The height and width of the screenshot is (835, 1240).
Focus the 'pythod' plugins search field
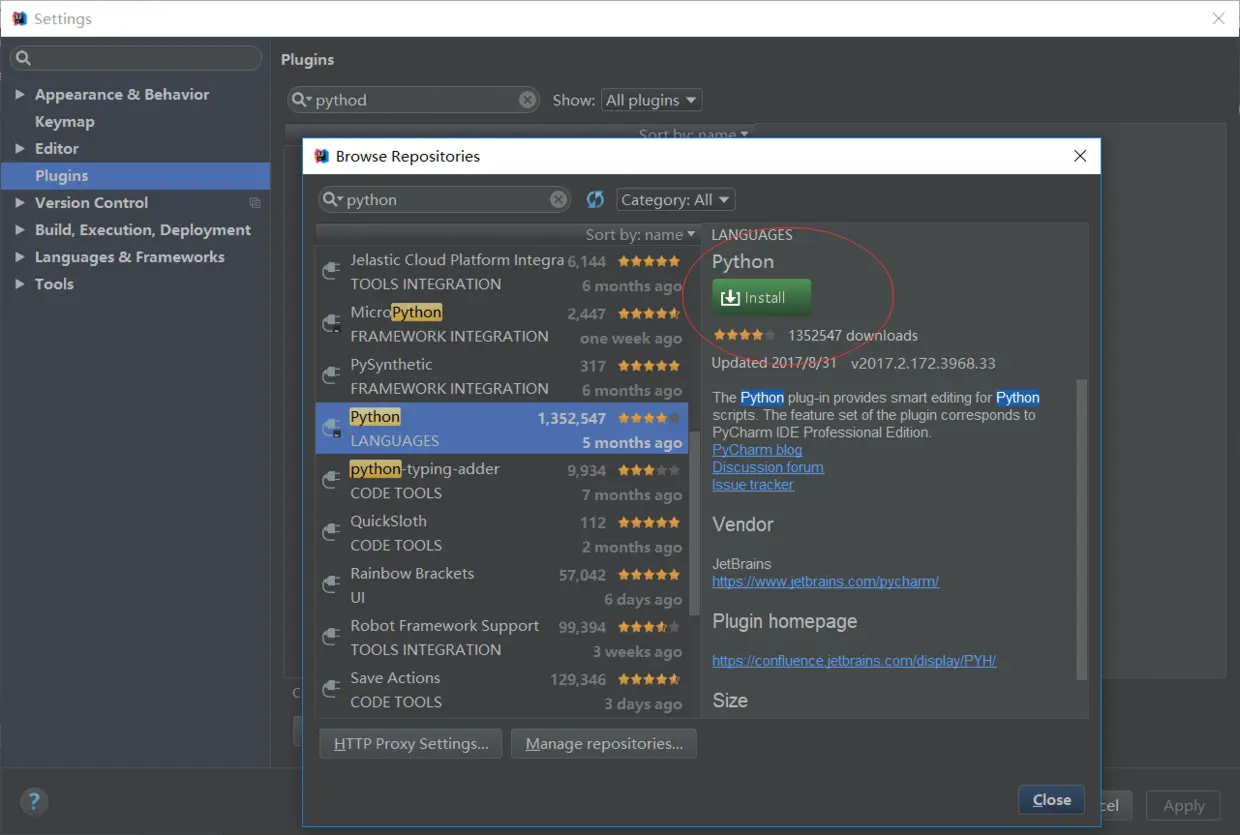(x=414, y=100)
